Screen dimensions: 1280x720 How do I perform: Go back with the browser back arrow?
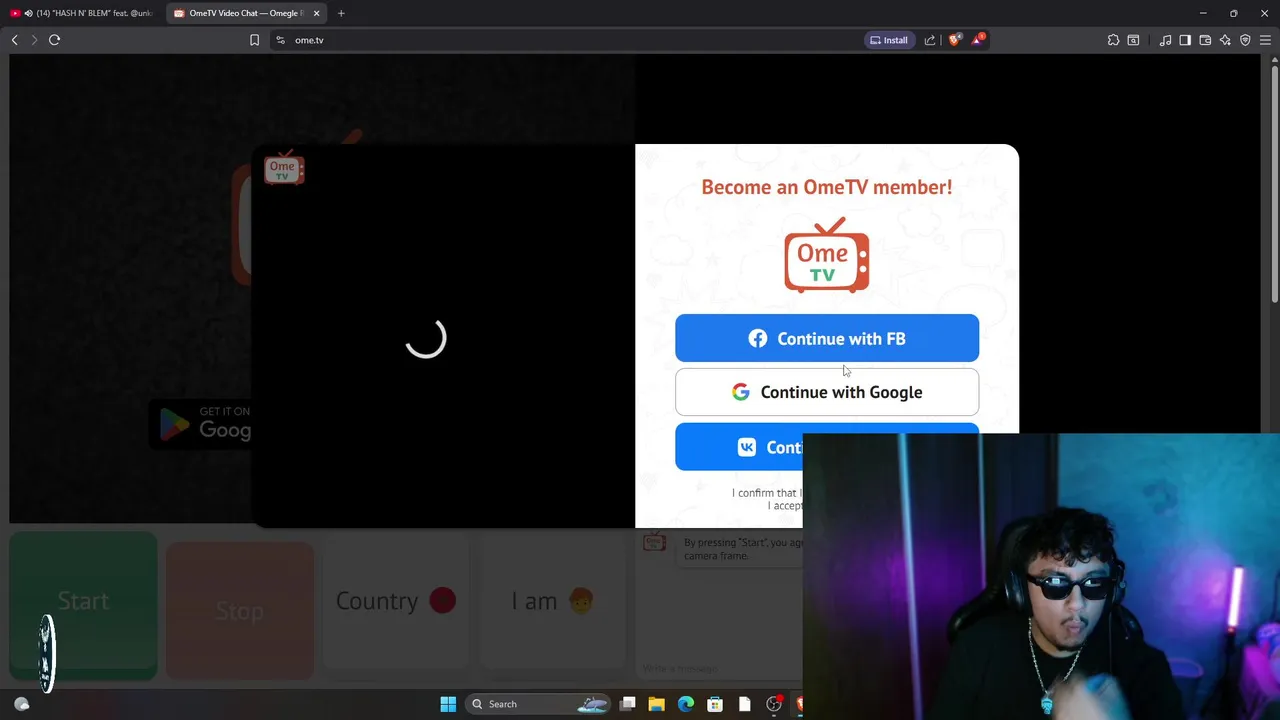(x=14, y=40)
